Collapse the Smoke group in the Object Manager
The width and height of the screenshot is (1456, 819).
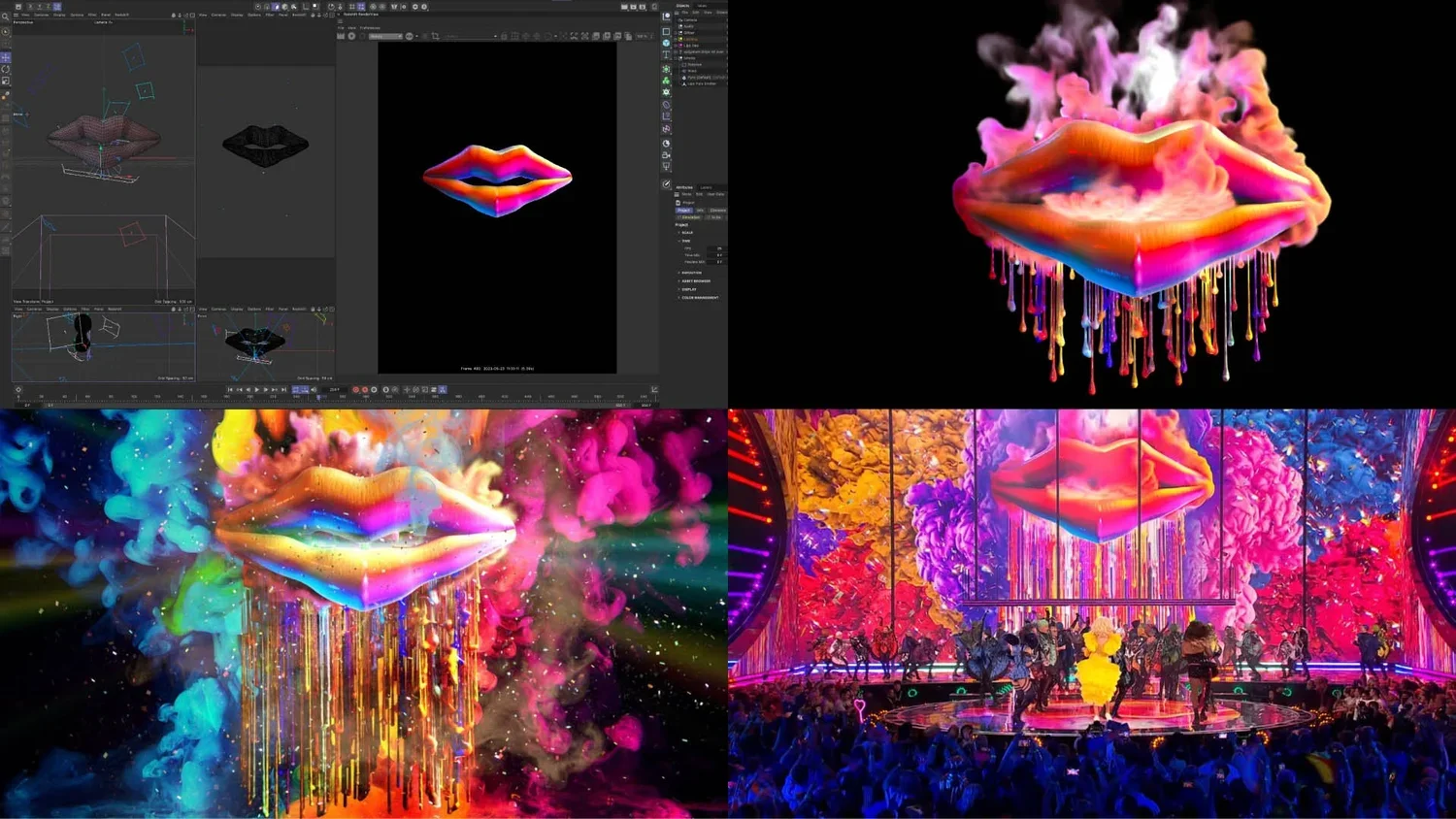(x=677, y=58)
